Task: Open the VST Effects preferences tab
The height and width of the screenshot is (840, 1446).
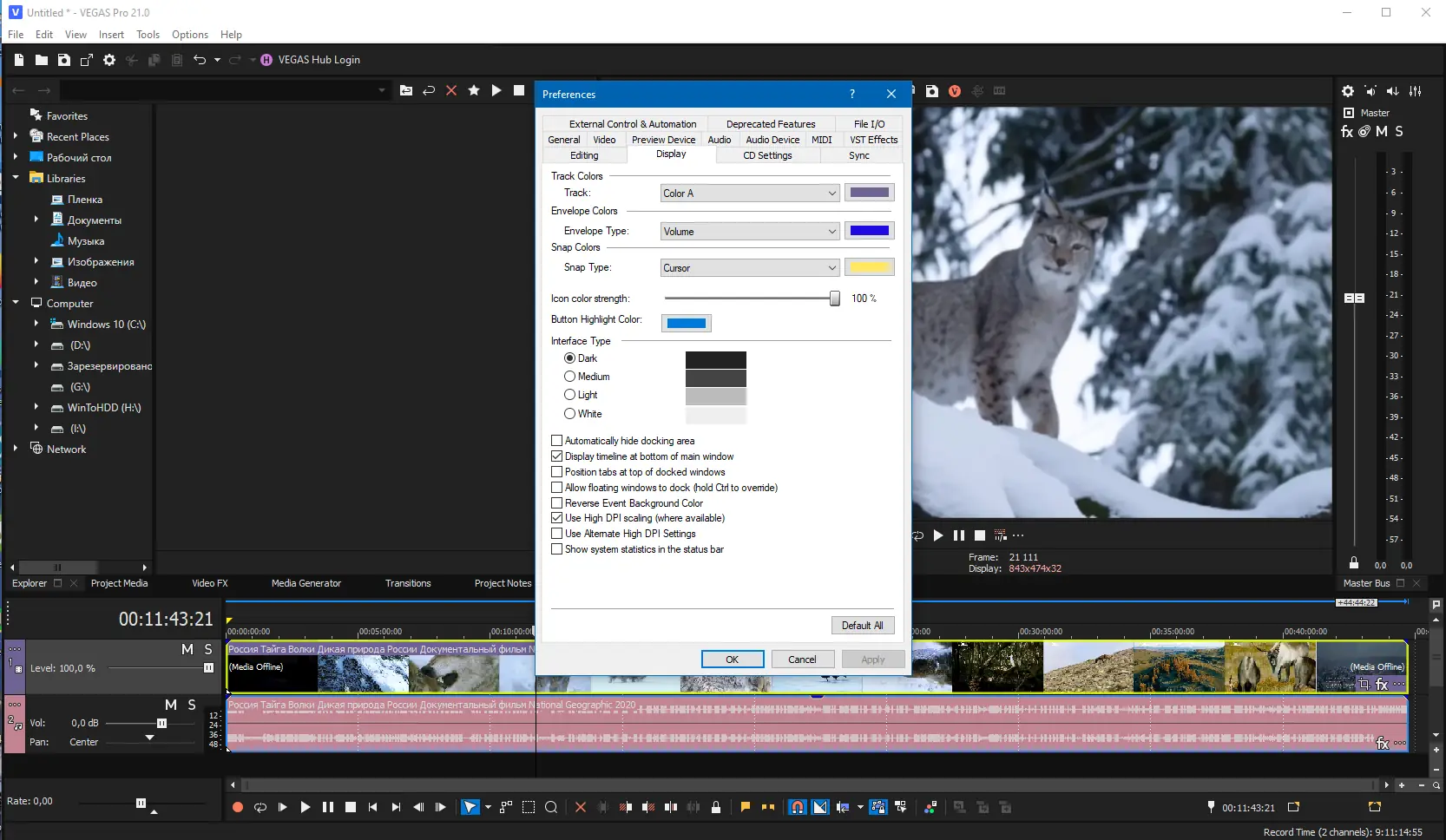Action: [x=874, y=140]
